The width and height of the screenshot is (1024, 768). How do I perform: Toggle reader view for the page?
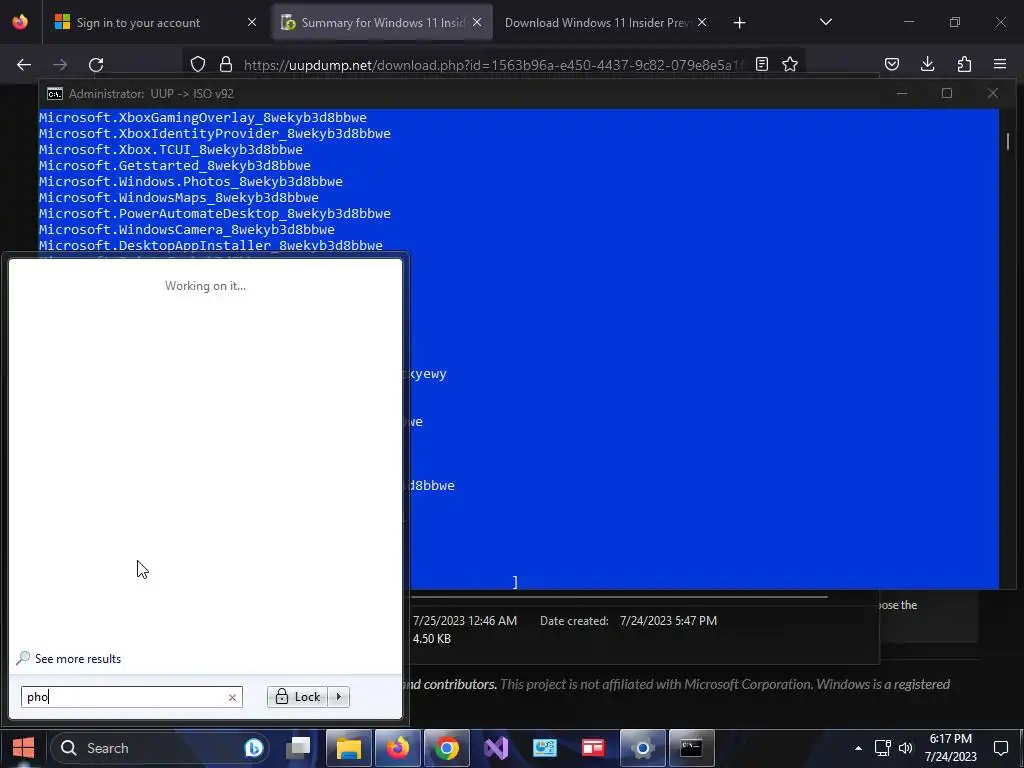[761, 64]
